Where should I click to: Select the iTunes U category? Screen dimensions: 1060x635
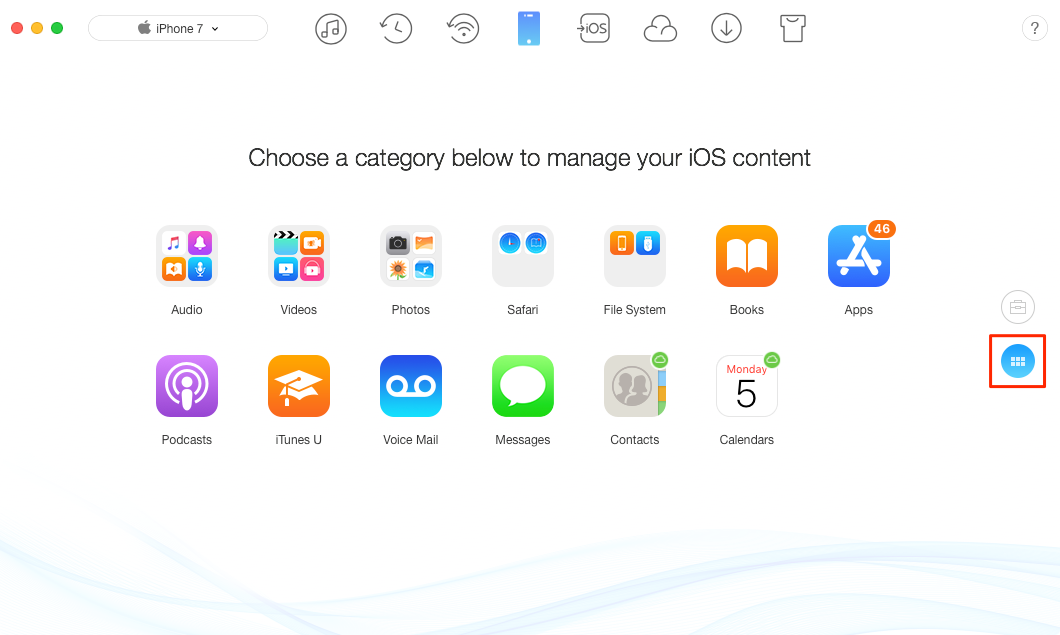299,386
